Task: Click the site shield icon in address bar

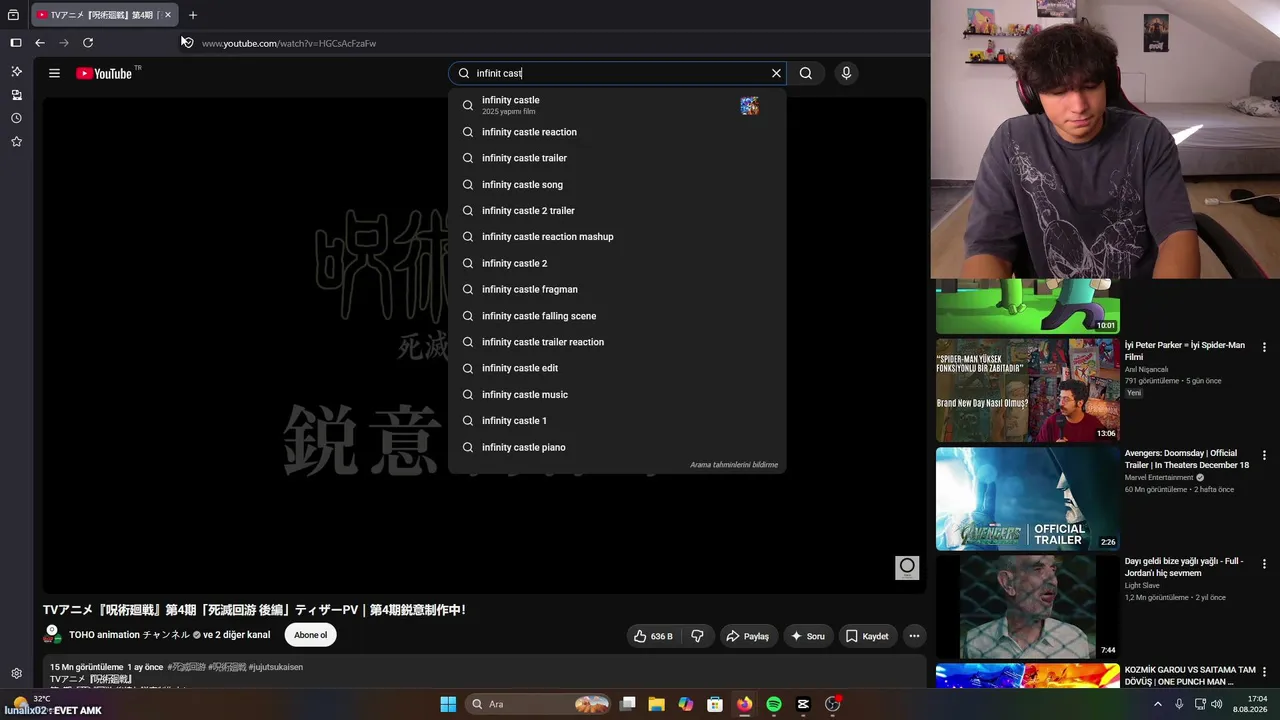Action: coord(187,42)
